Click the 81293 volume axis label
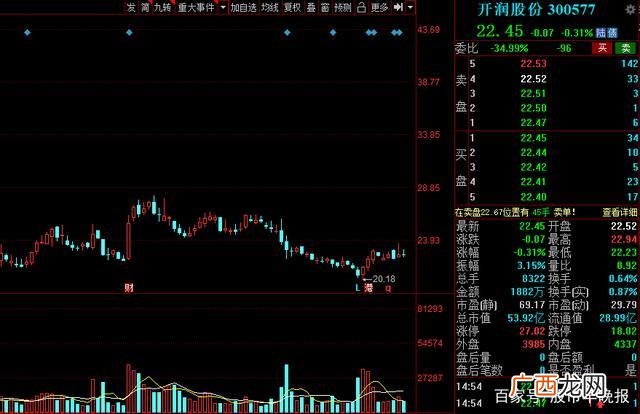This screenshot has width=640, height=414. click(429, 309)
